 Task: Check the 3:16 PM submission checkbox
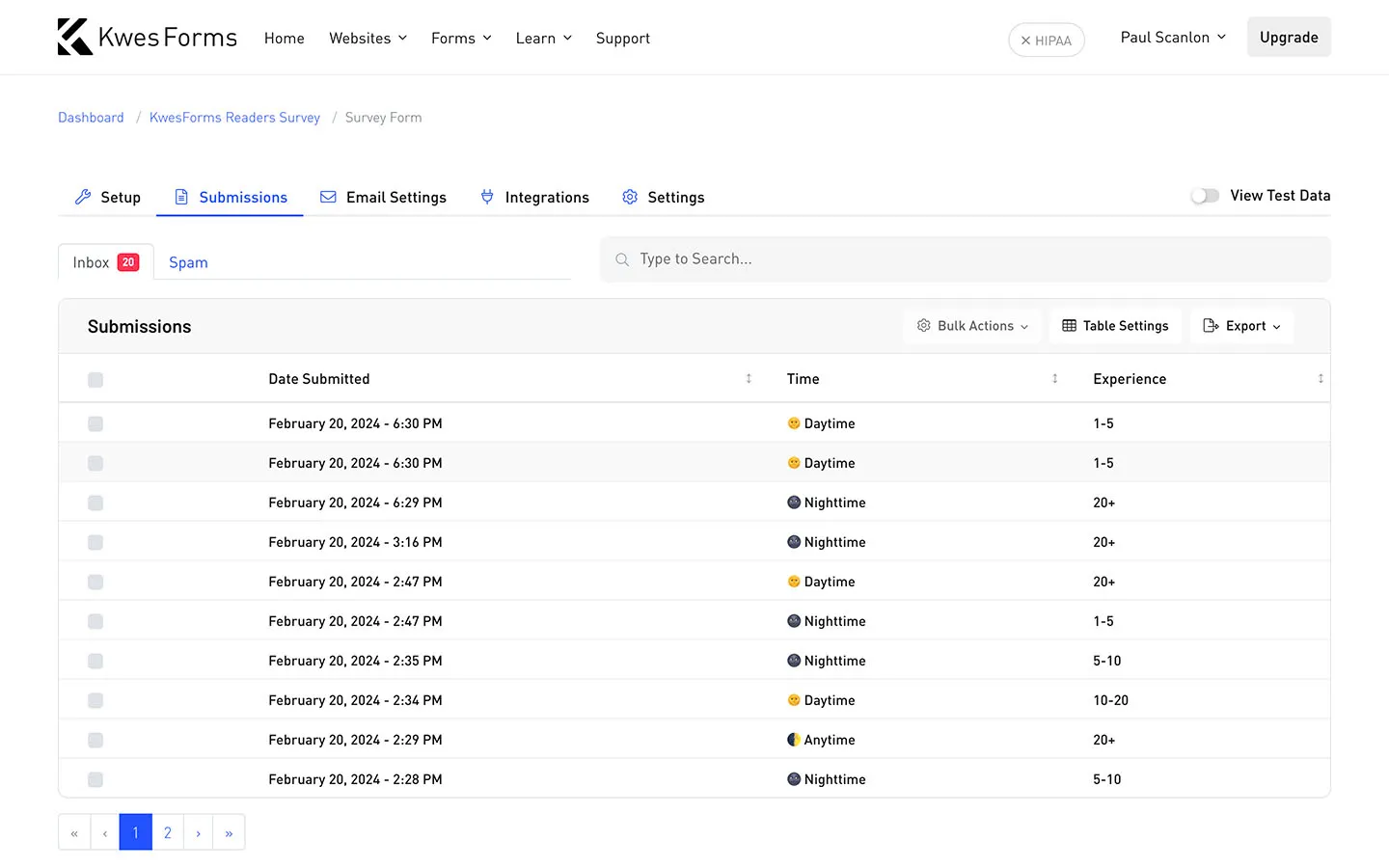pyautogui.click(x=95, y=542)
